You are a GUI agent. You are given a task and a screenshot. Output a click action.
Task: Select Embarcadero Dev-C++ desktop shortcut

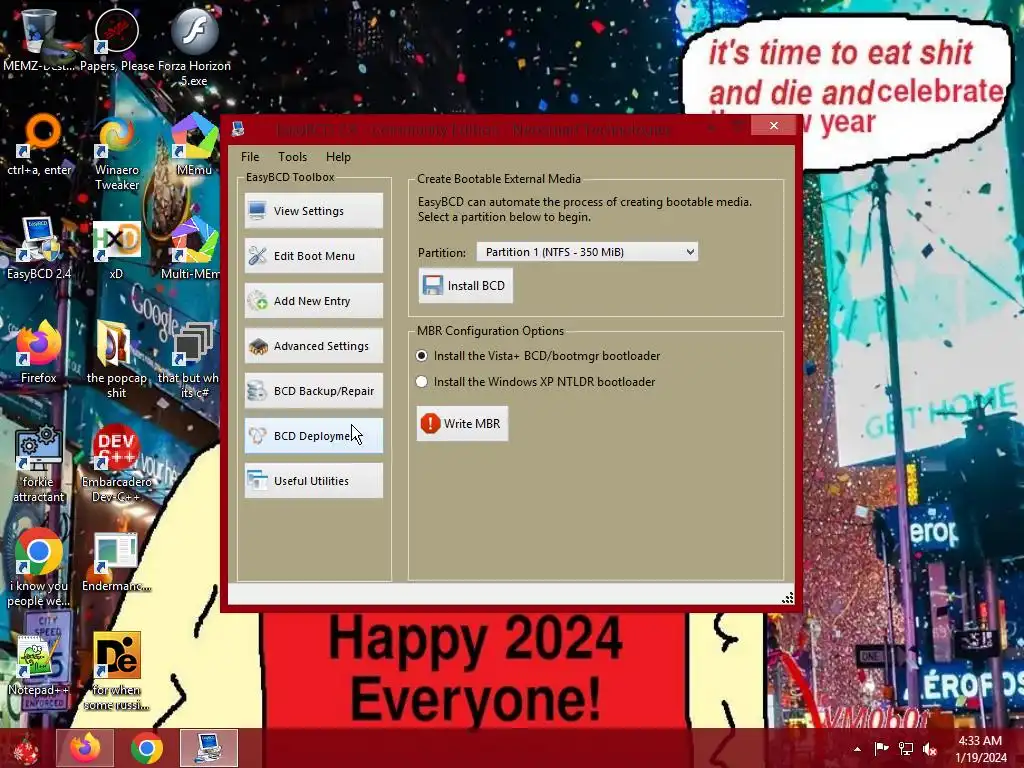coord(116,464)
